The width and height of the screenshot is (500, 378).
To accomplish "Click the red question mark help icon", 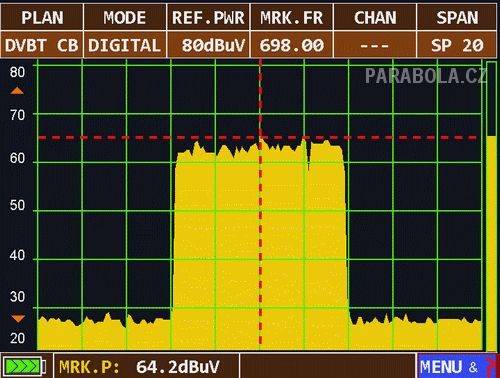I will [490, 367].
